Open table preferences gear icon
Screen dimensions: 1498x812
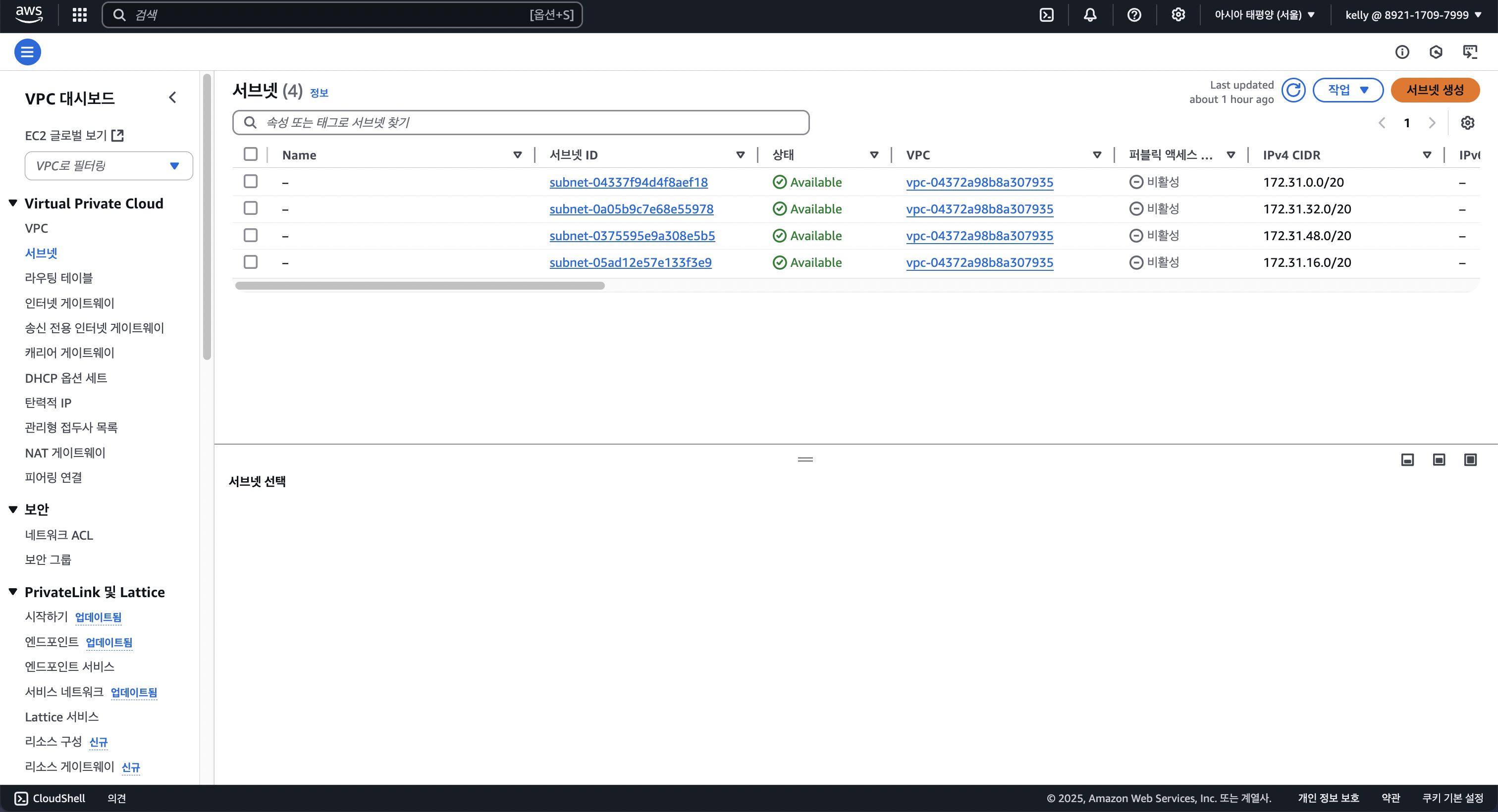[1468, 123]
